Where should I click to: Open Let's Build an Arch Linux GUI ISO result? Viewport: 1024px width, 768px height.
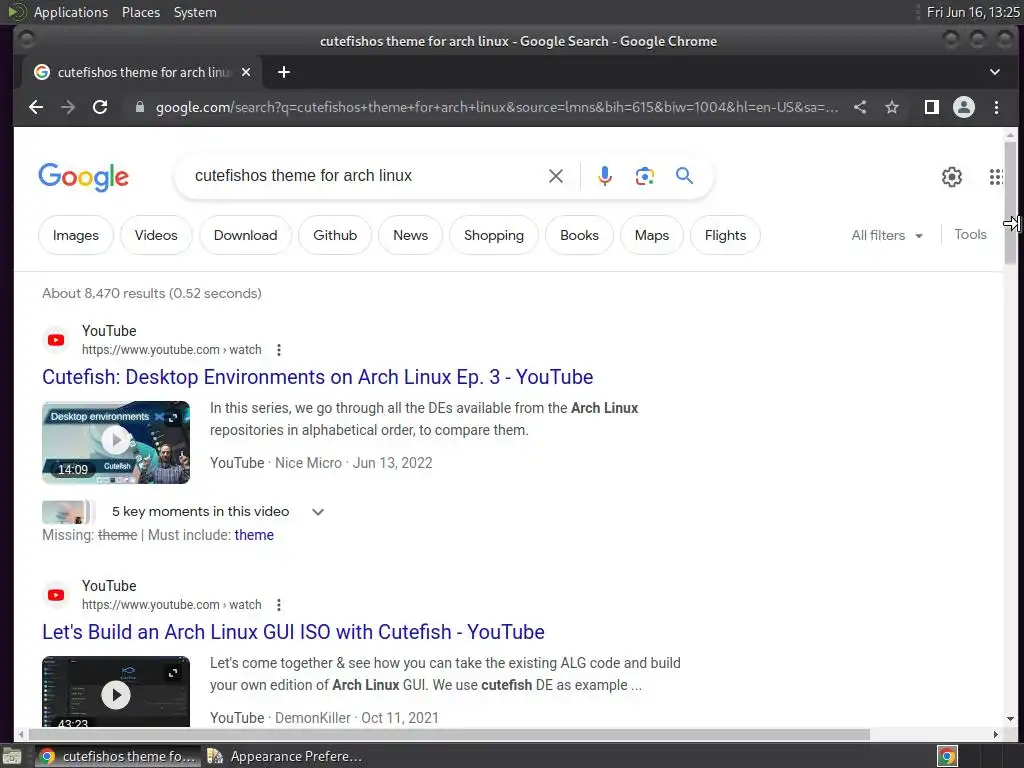click(293, 632)
